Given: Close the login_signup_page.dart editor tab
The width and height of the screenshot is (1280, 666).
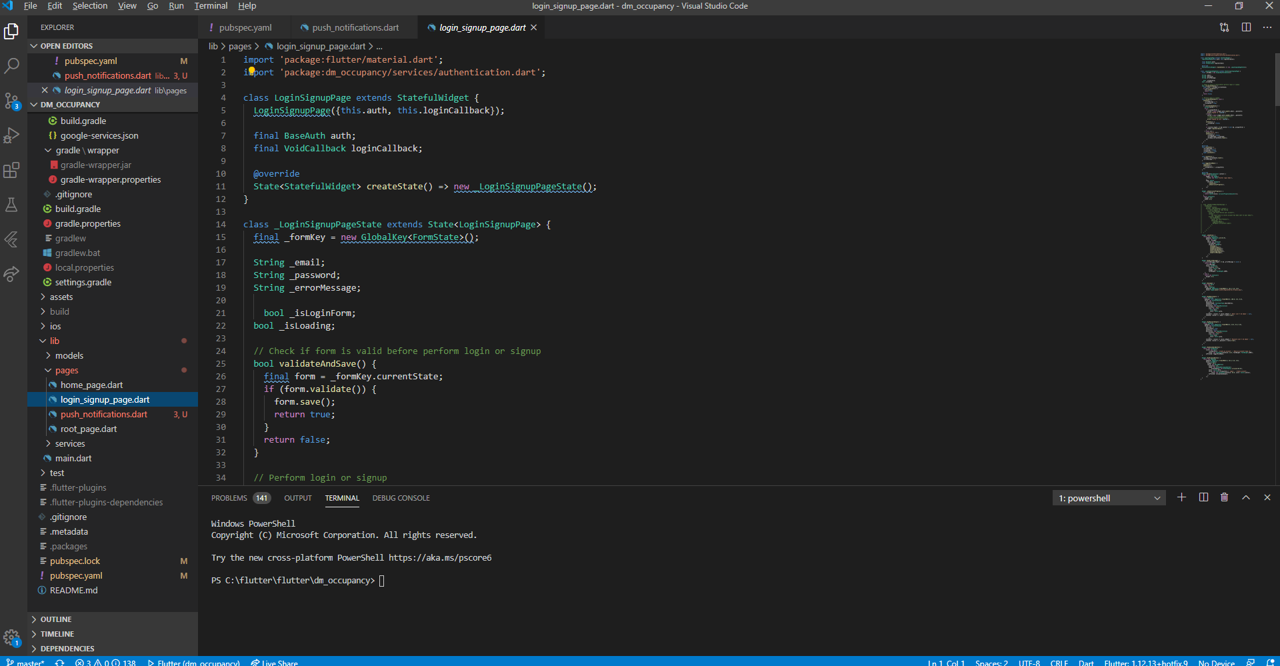Looking at the screenshot, I should tap(534, 28).
